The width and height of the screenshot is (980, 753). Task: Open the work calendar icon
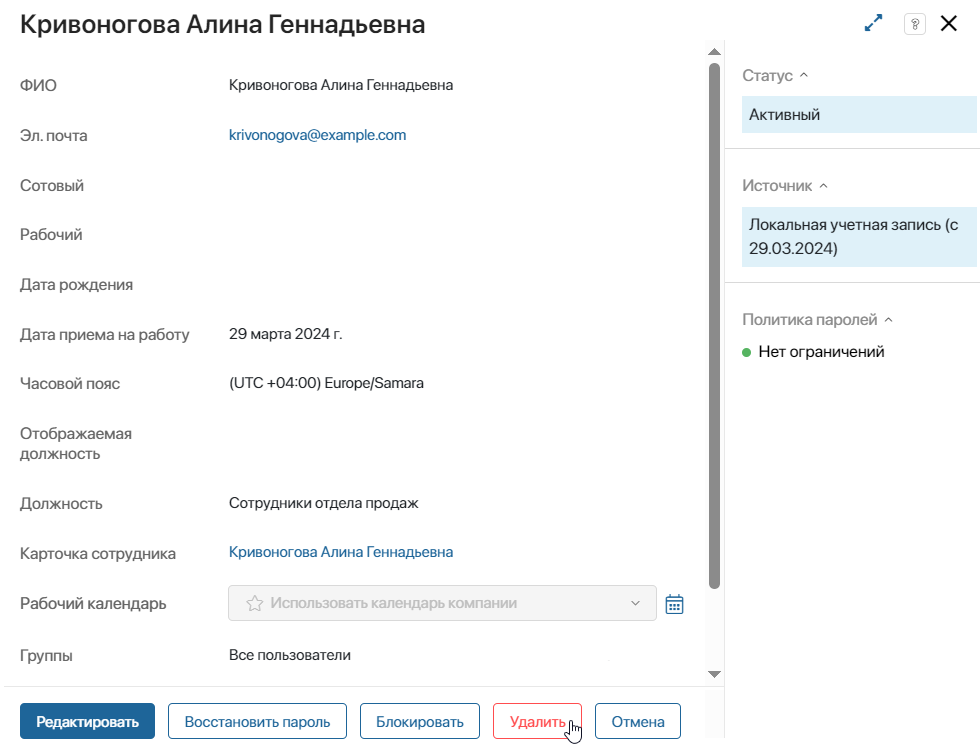click(x=674, y=604)
